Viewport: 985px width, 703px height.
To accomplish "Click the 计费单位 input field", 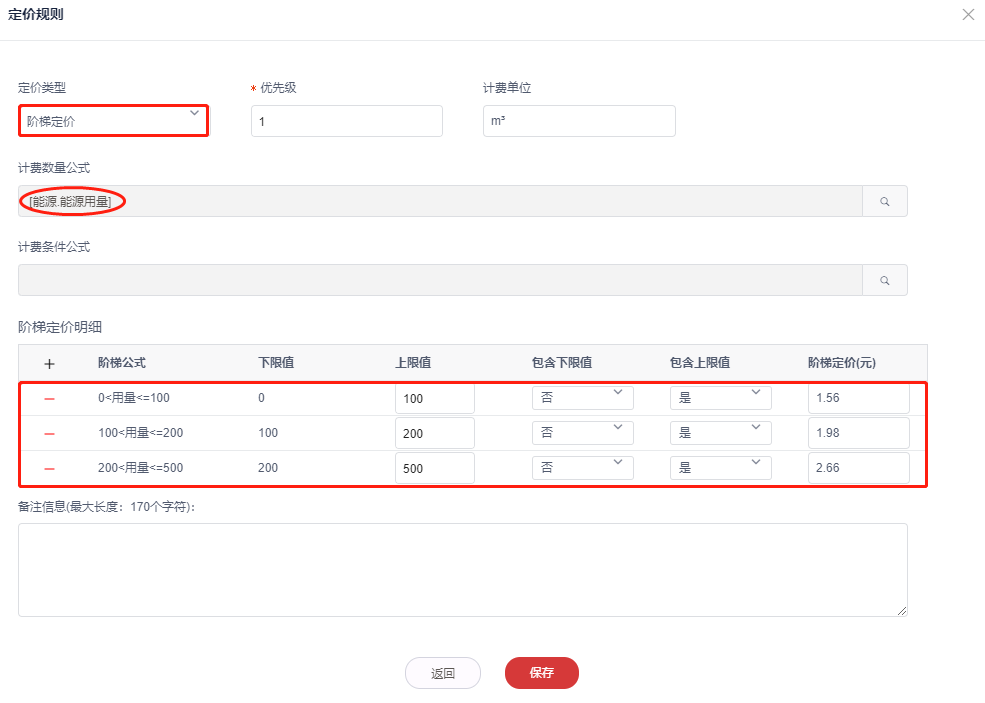I will 579,121.
